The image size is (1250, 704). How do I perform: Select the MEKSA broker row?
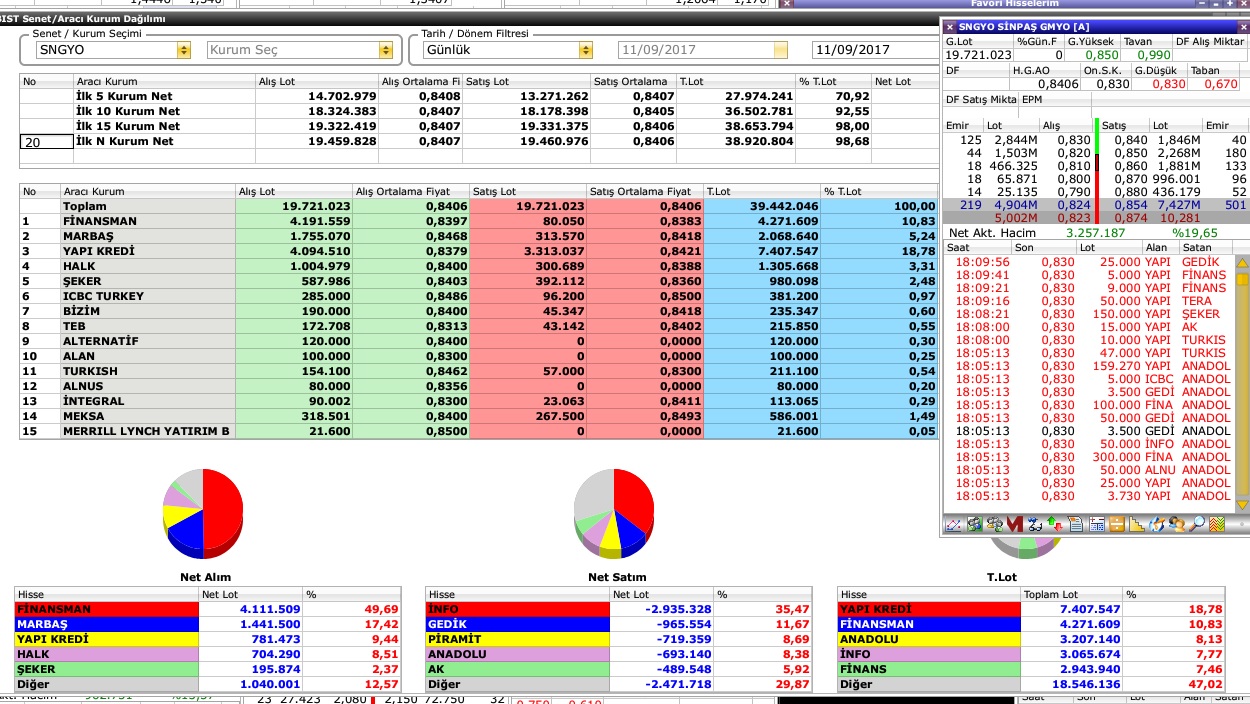pos(479,416)
